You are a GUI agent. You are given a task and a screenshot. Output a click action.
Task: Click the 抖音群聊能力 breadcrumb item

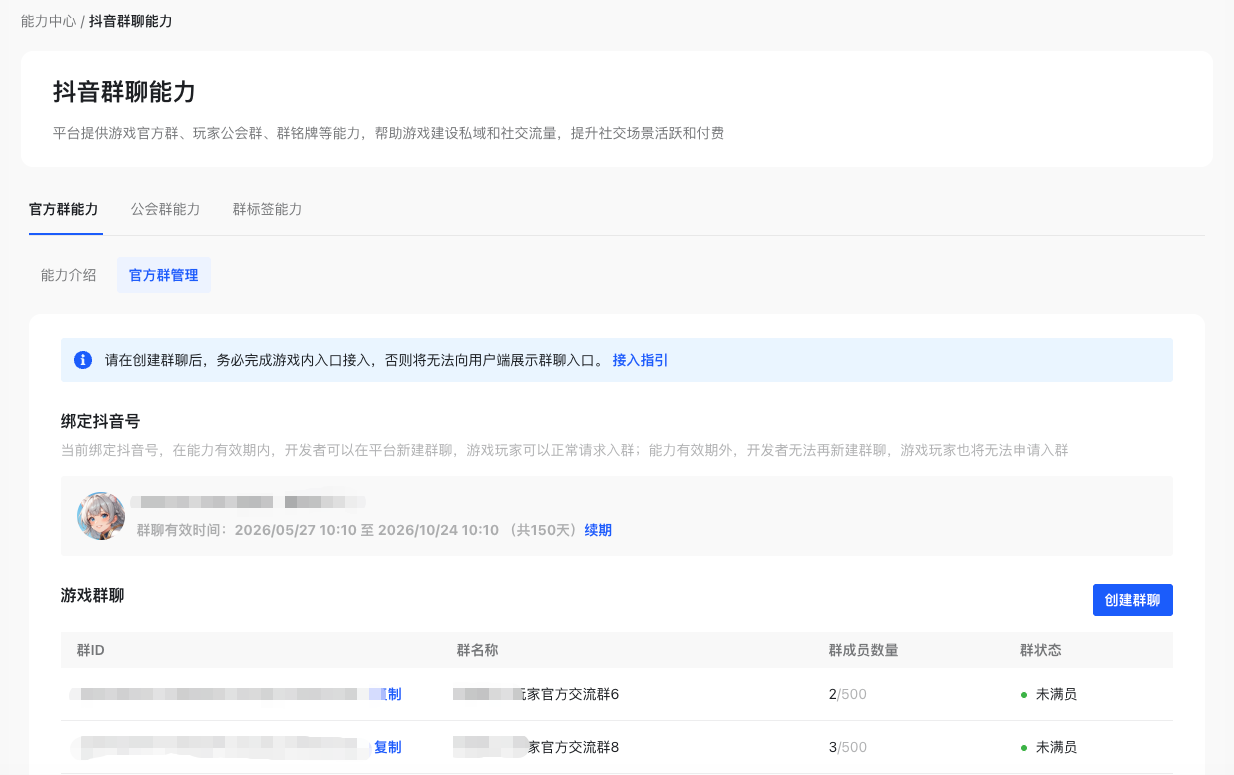[x=130, y=21]
